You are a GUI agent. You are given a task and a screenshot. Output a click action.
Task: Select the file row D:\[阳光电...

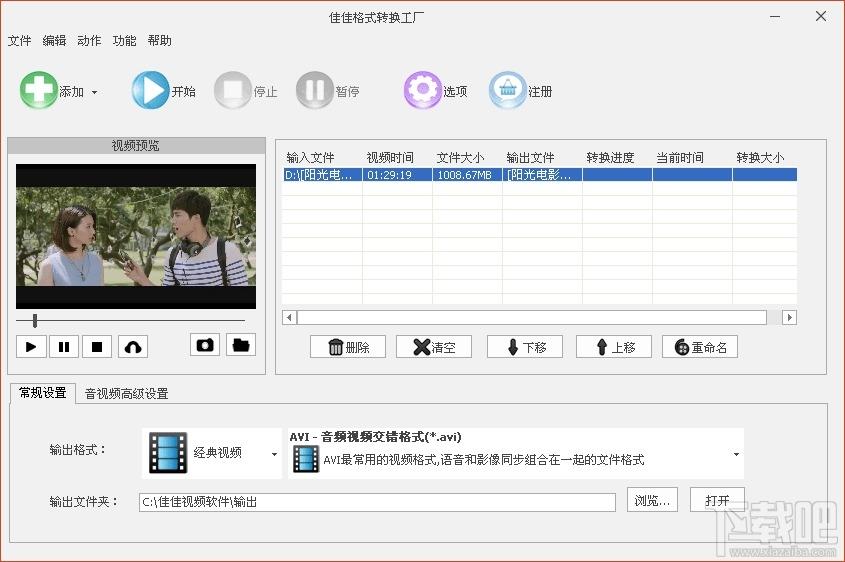(x=539, y=175)
